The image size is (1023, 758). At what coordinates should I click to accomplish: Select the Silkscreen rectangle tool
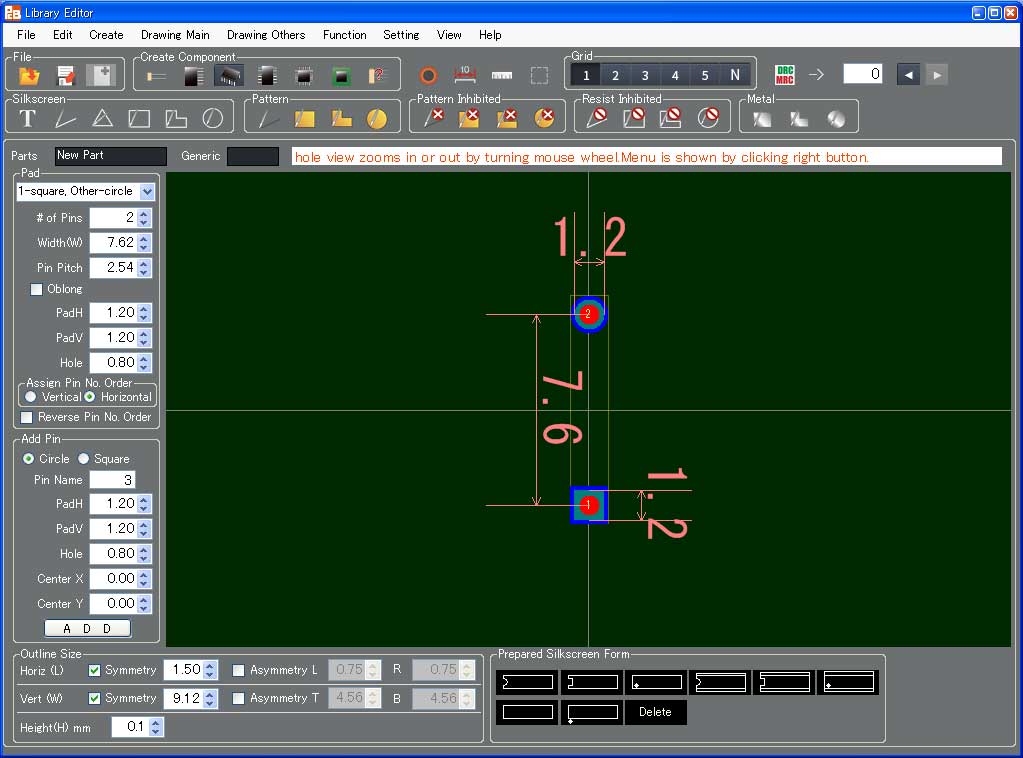(x=139, y=119)
